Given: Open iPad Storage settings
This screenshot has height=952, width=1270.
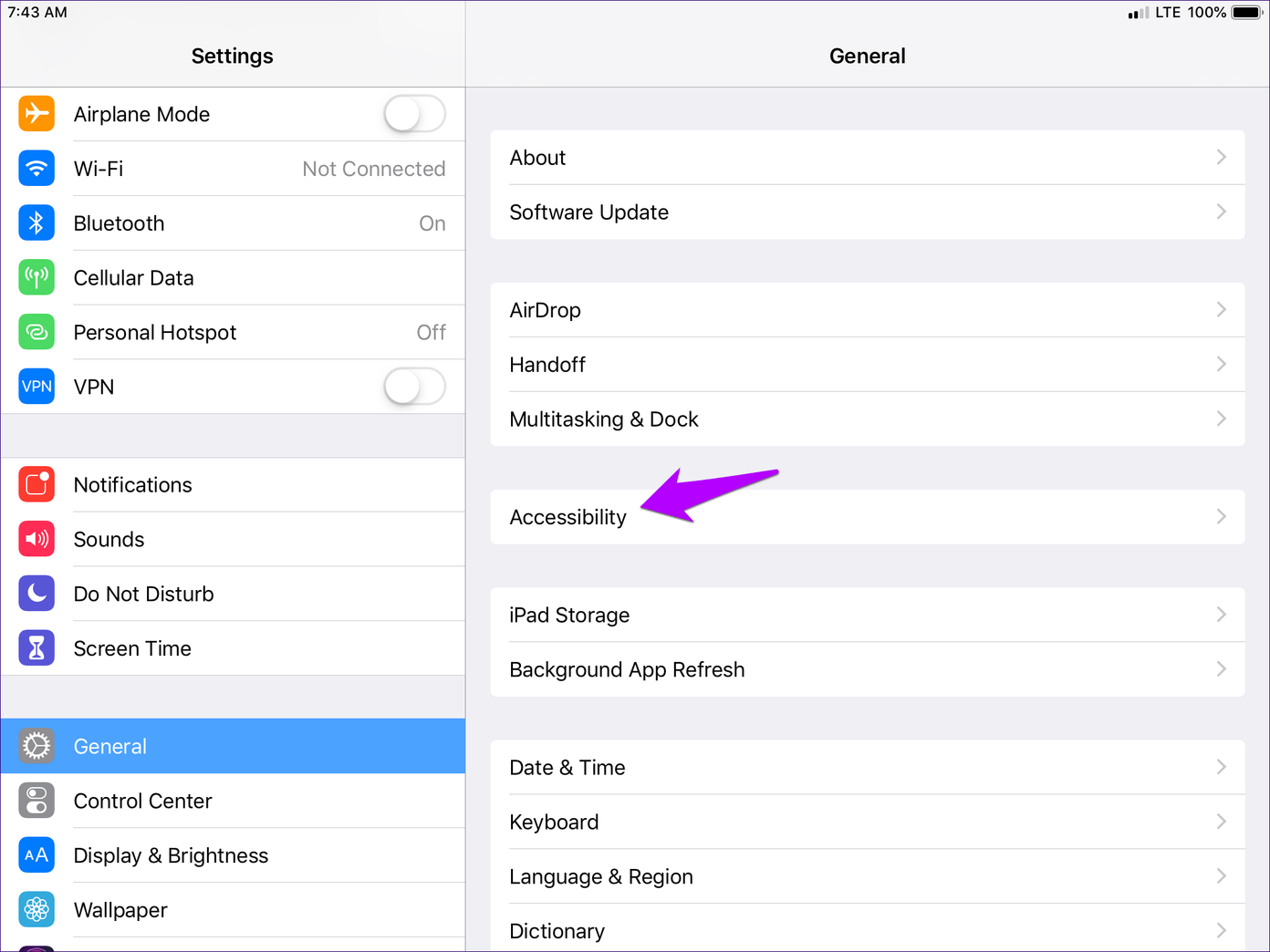Looking at the screenshot, I should 569,616.
